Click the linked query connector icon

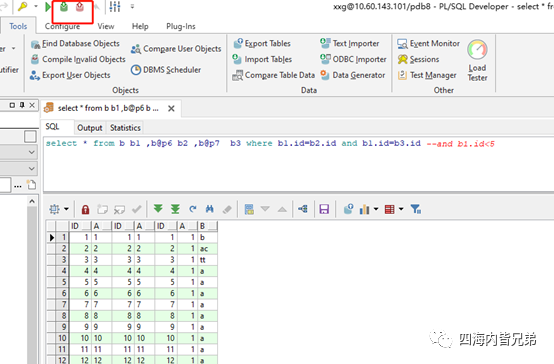coord(303,209)
